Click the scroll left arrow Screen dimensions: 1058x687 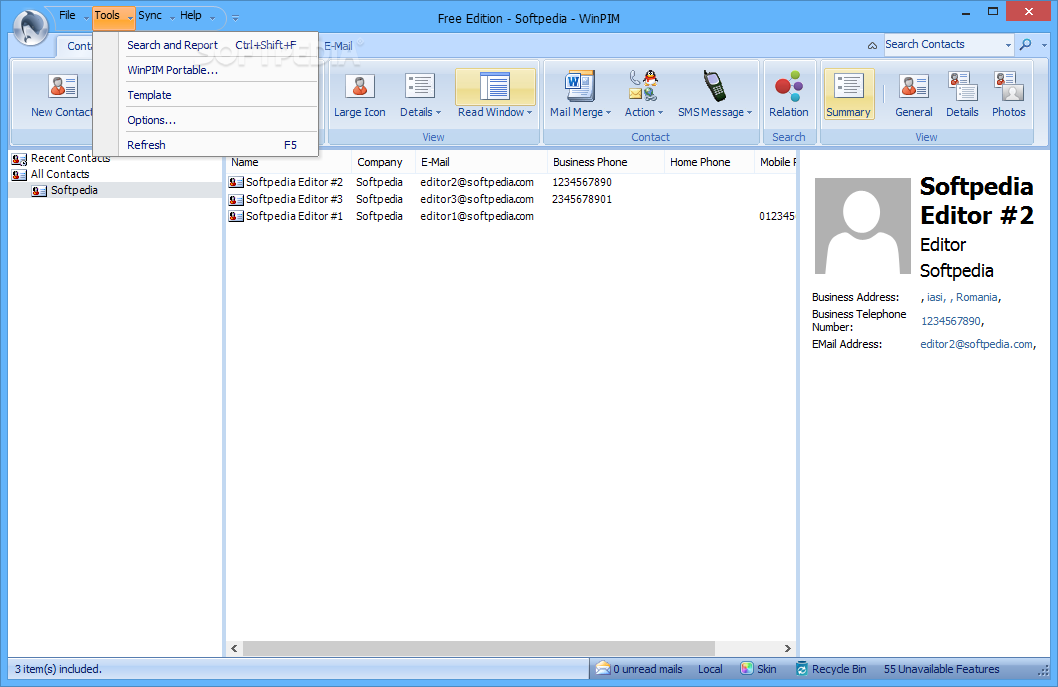(x=234, y=649)
